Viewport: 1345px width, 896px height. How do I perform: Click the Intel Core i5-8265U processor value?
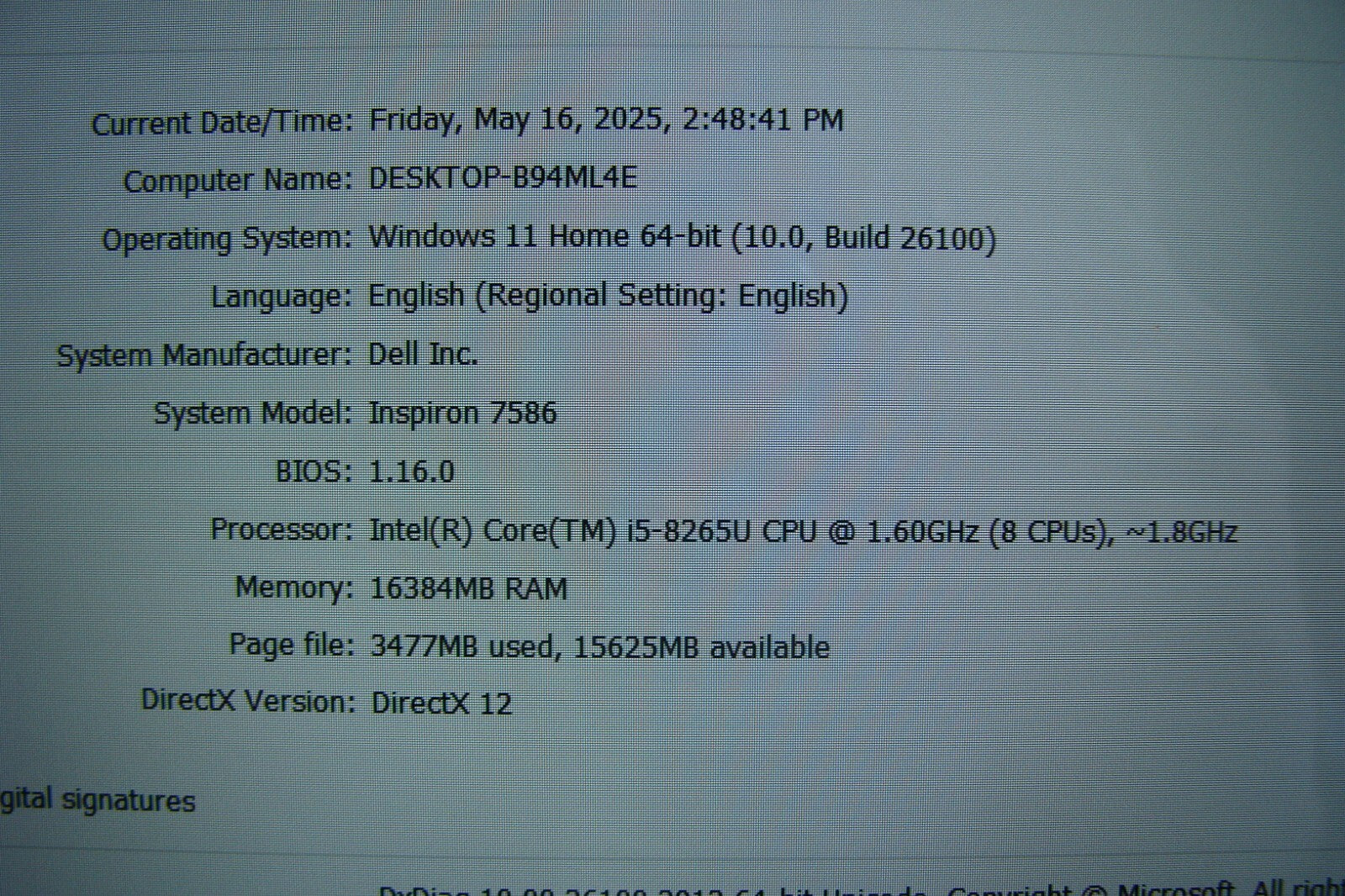(x=803, y=531)
